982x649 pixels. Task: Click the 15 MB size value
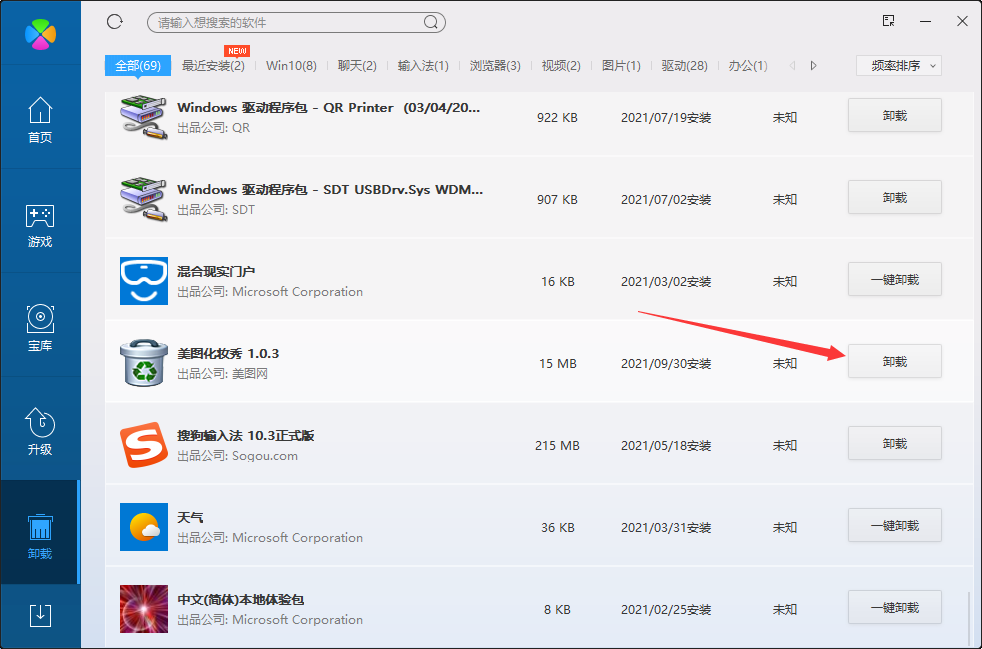point(557,363)
